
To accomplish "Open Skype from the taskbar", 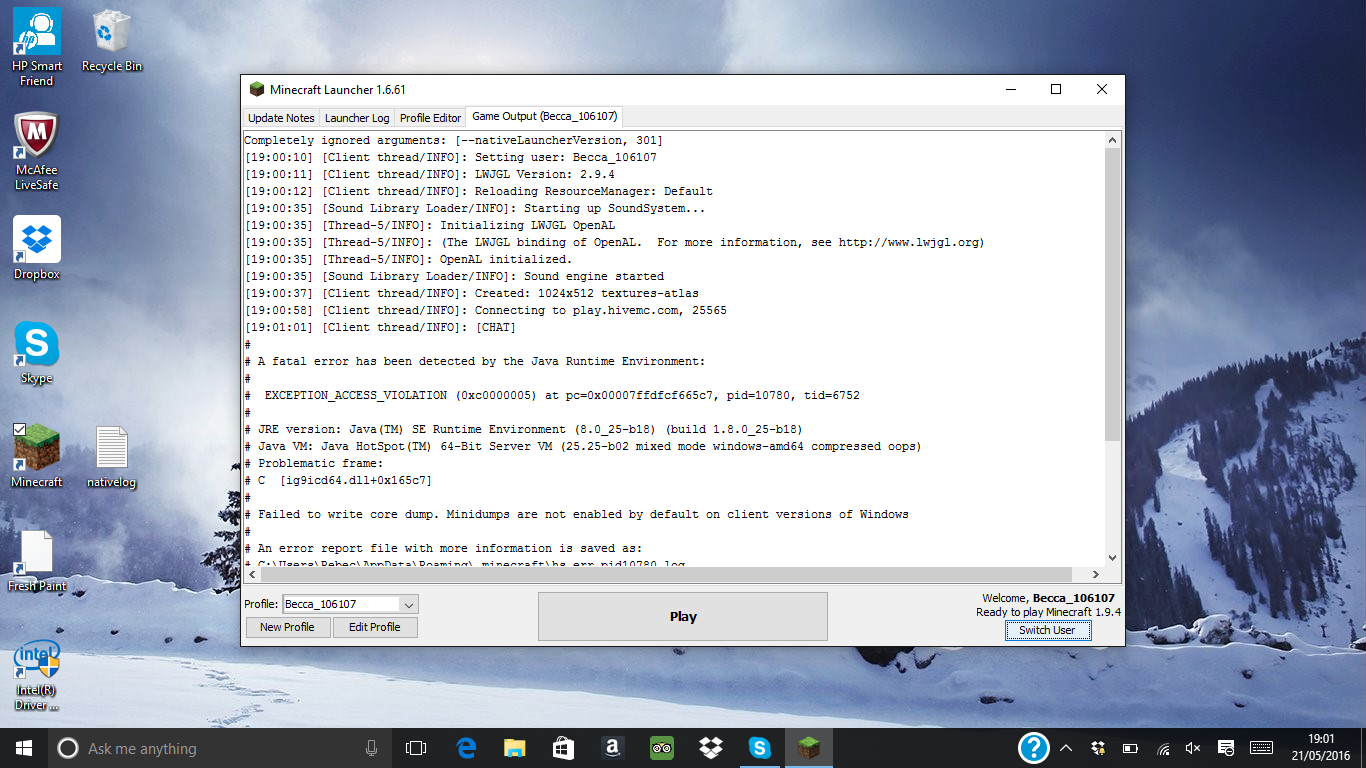I will [x=759, y=748].
